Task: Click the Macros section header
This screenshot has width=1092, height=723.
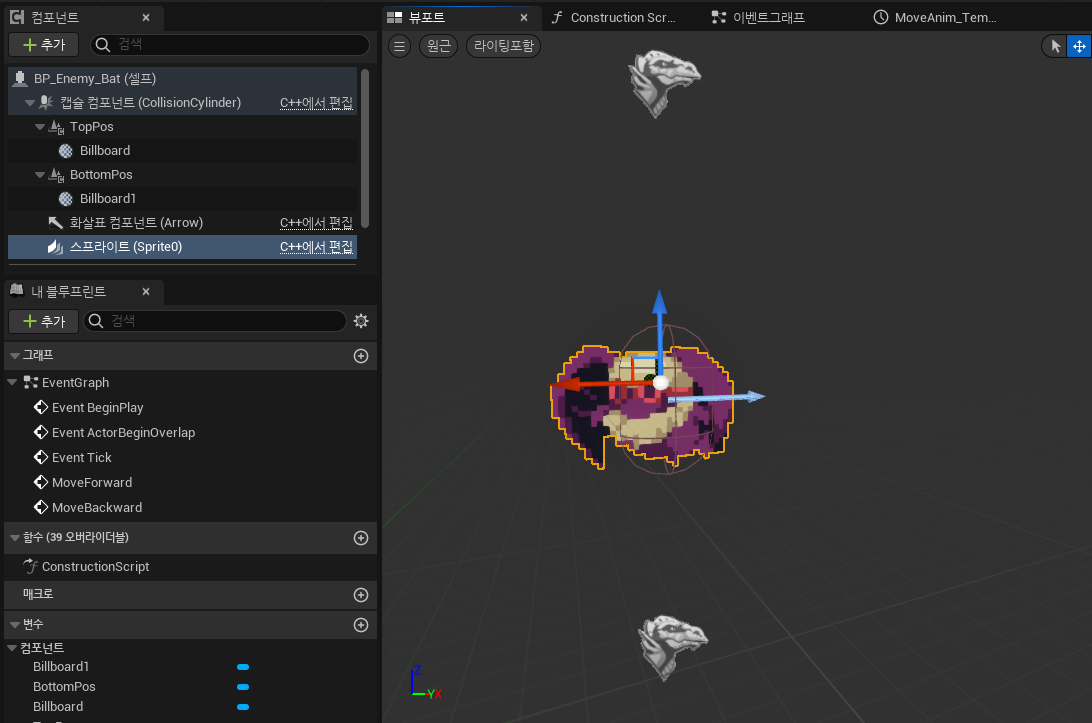Action: [x=190, y=595]
